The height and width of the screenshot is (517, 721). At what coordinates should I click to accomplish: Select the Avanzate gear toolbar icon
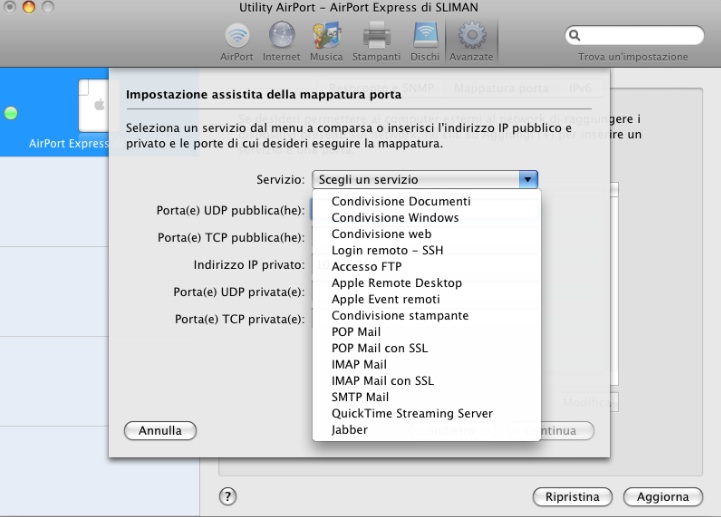point(471,42)
